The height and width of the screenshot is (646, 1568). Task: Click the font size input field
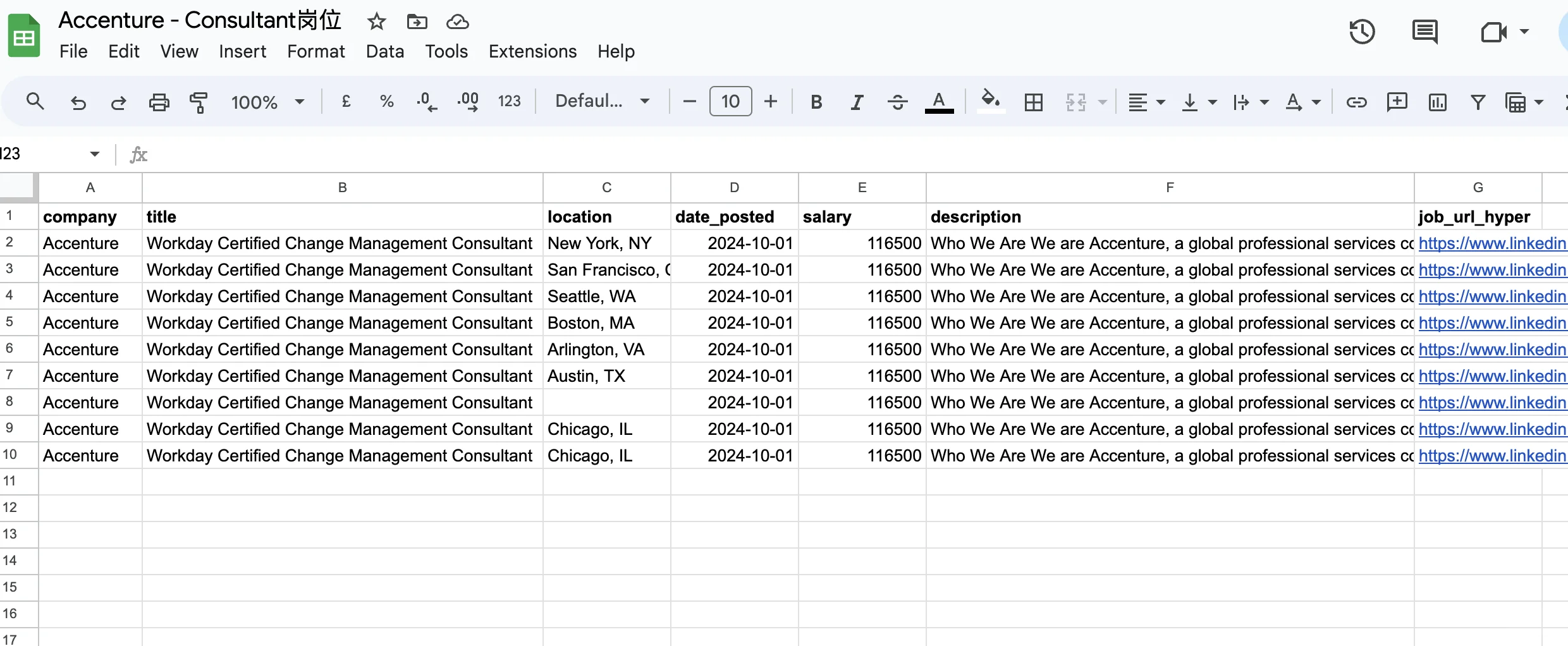(x=730, y=101)
